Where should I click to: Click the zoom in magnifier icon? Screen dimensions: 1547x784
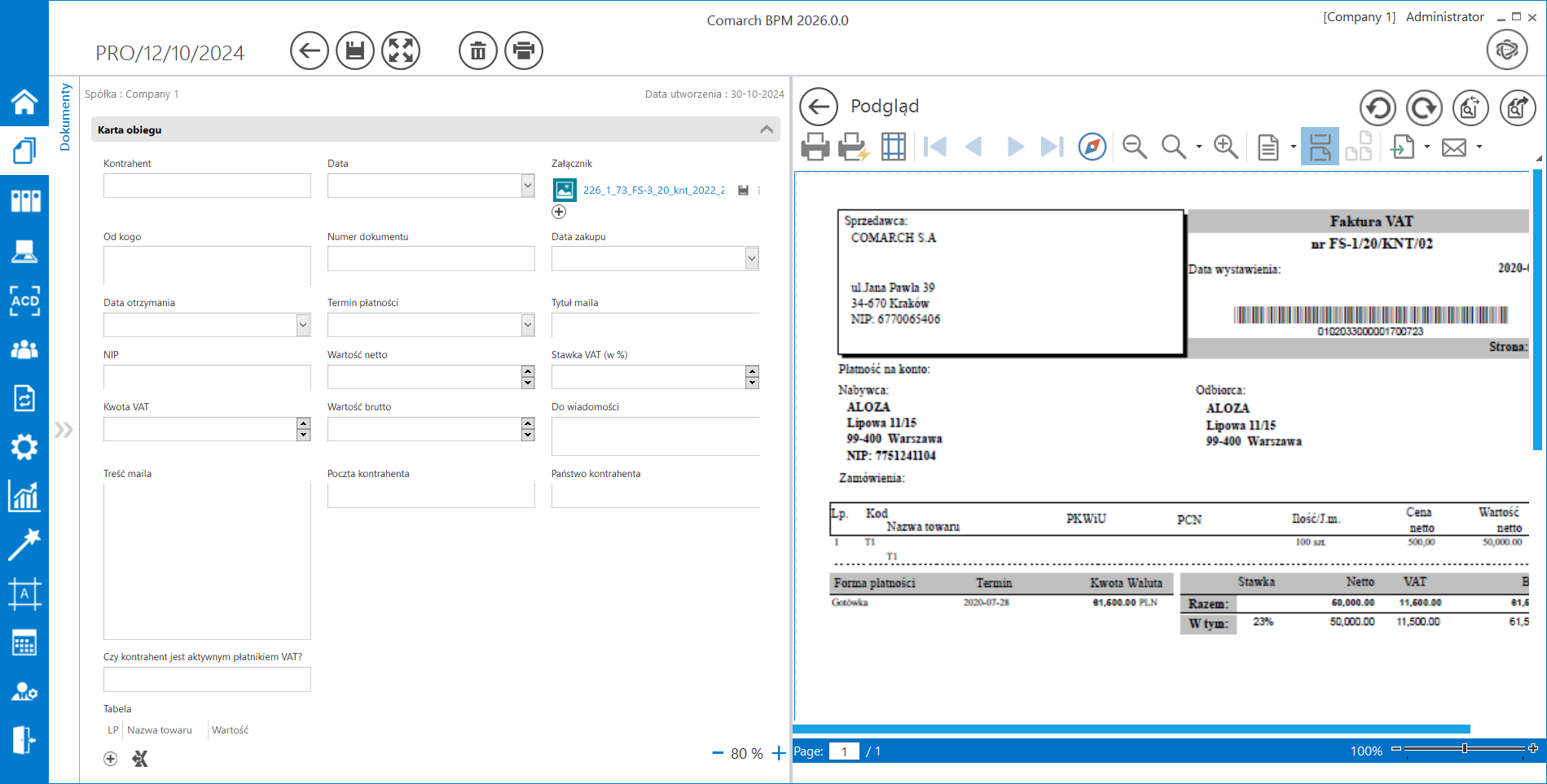point(1225,147)
